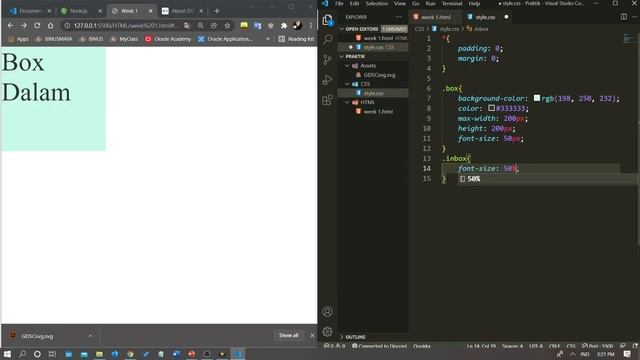Click the split editor right icon
The image size is (640, 360).
click(x=624, y=17)
